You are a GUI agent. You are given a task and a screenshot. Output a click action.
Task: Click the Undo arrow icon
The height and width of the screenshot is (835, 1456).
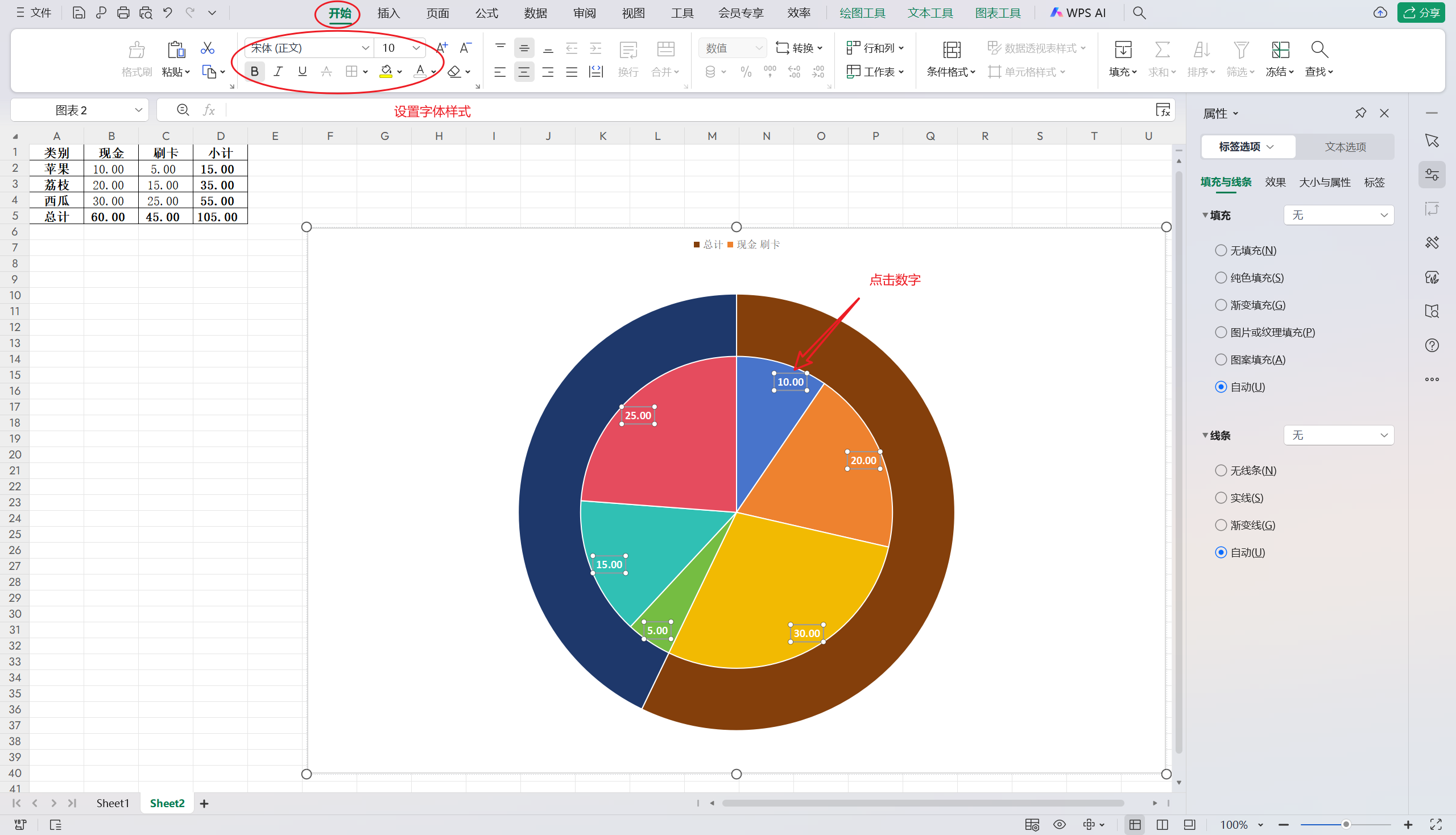167,13
